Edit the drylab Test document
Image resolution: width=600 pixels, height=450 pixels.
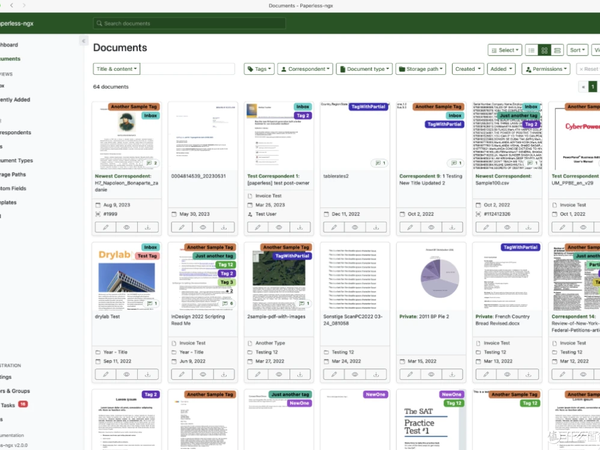click(106, 374)
